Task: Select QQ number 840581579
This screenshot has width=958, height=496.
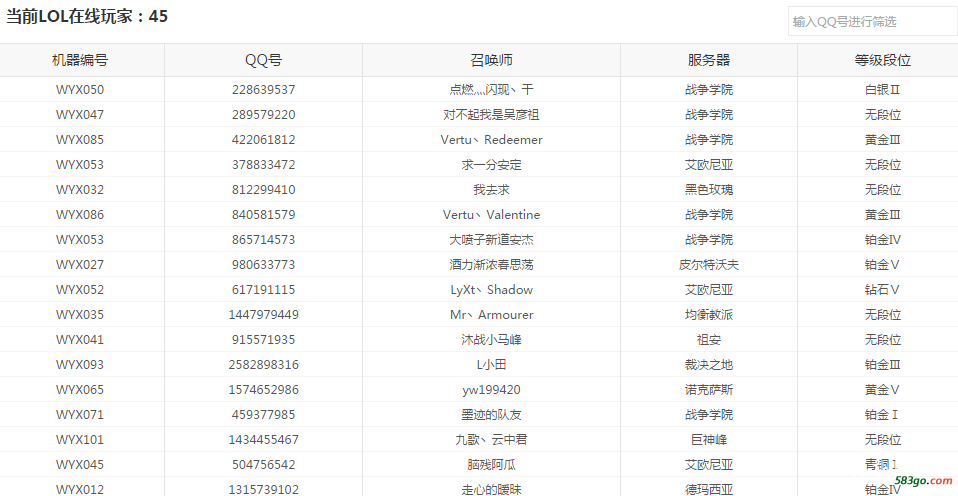Action: 263,215
